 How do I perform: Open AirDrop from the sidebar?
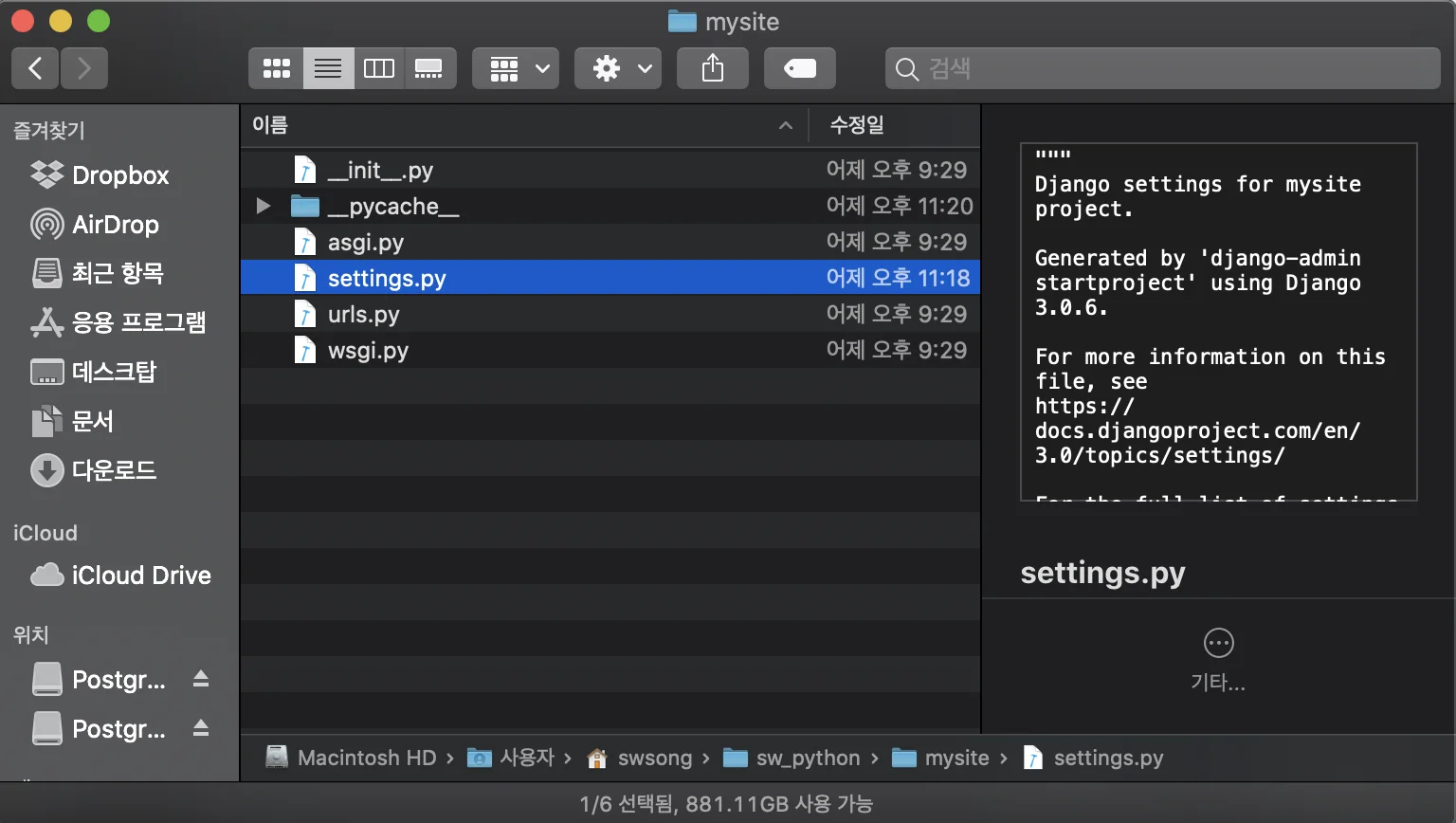(115, 225)
